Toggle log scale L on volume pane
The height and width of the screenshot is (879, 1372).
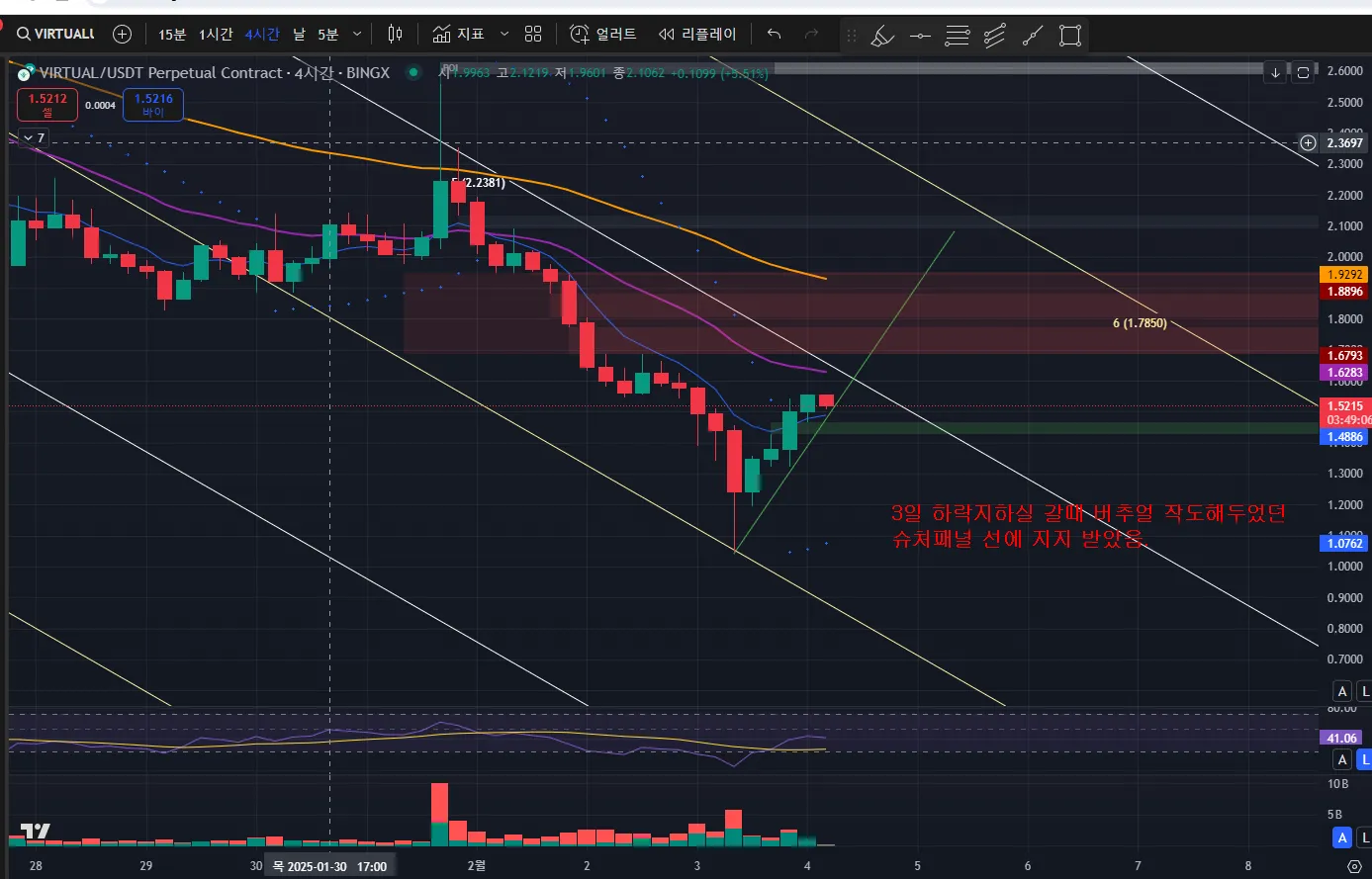click(1365, 837)
